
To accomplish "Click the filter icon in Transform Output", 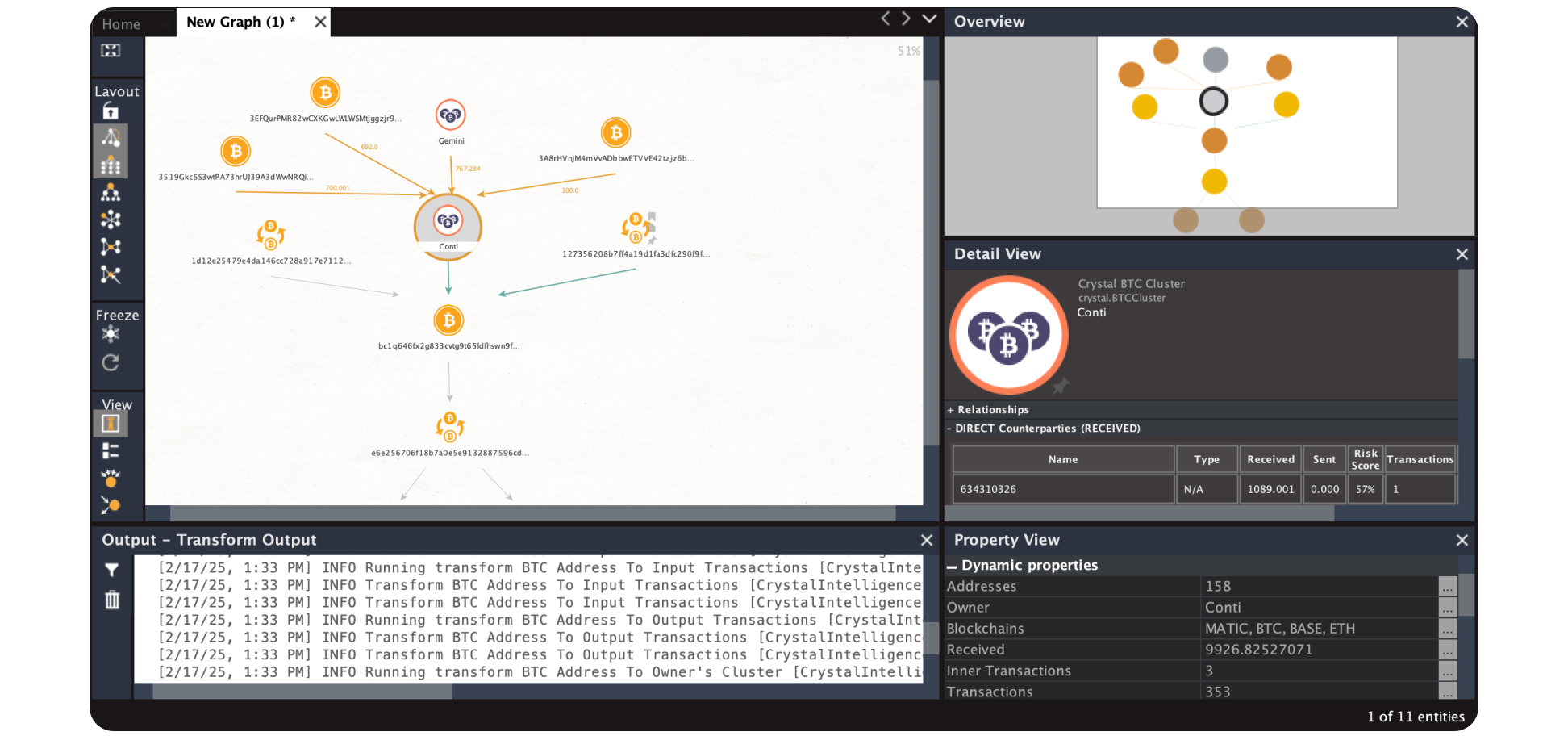I will [112, 570].
